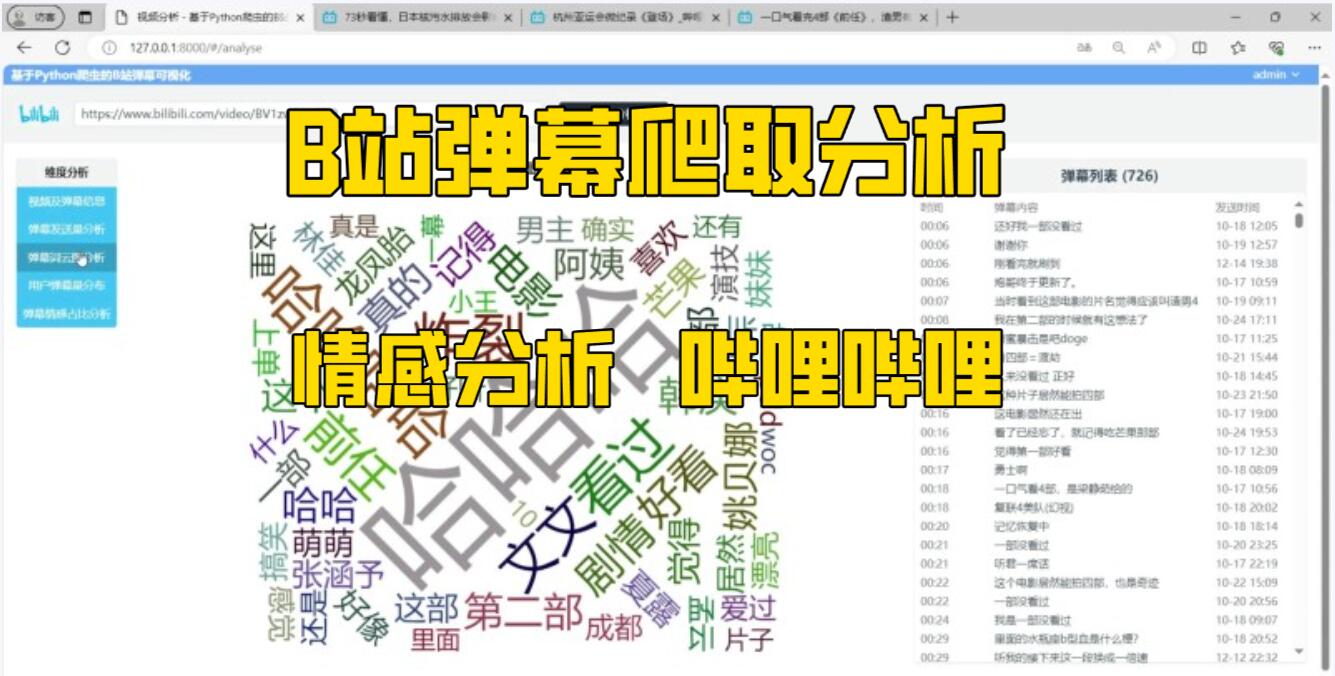
Task: Click the word 第二部 in the cloud
Action: pos(523,611)
